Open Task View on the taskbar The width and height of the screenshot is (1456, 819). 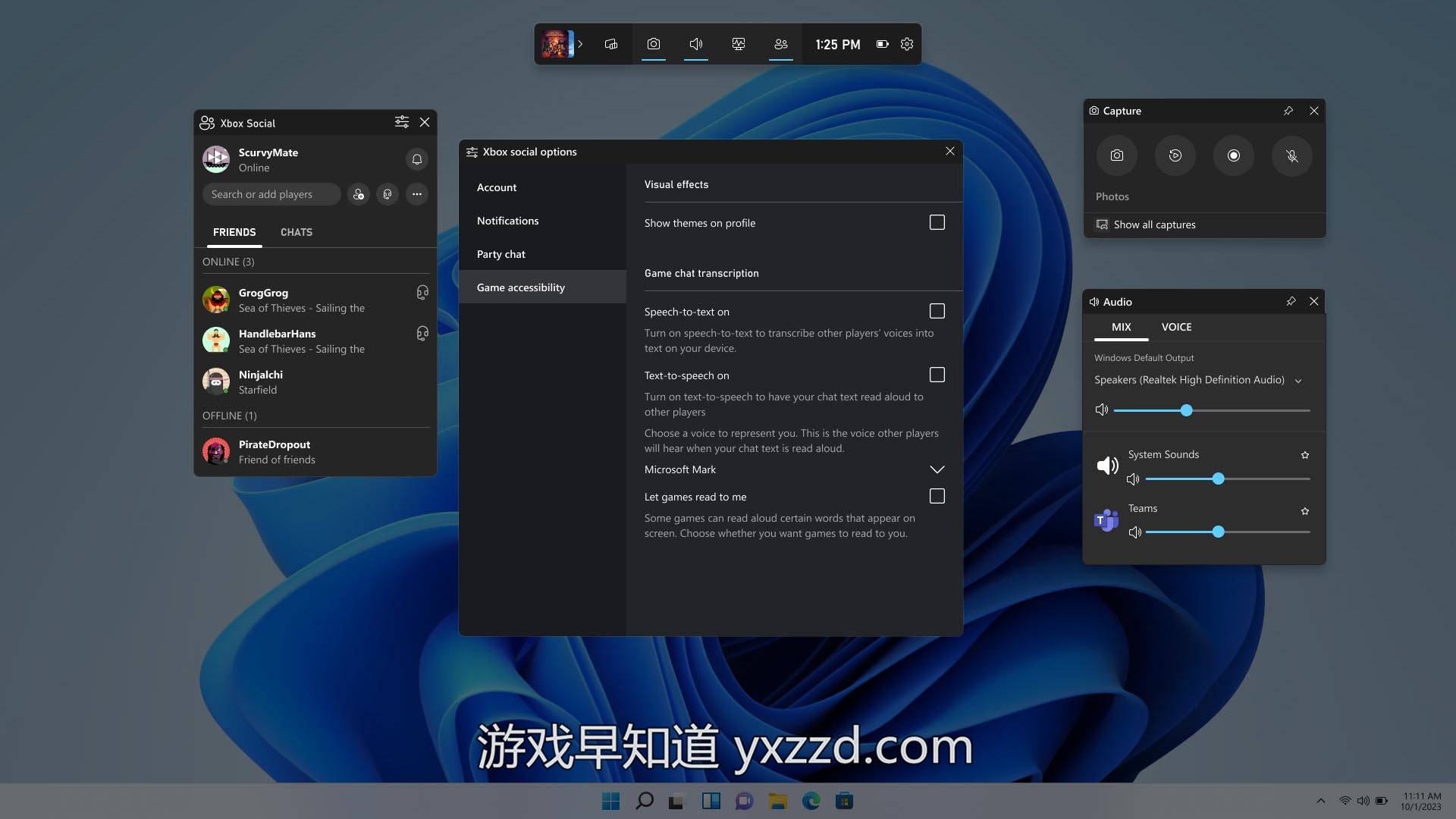pos(677,801)
